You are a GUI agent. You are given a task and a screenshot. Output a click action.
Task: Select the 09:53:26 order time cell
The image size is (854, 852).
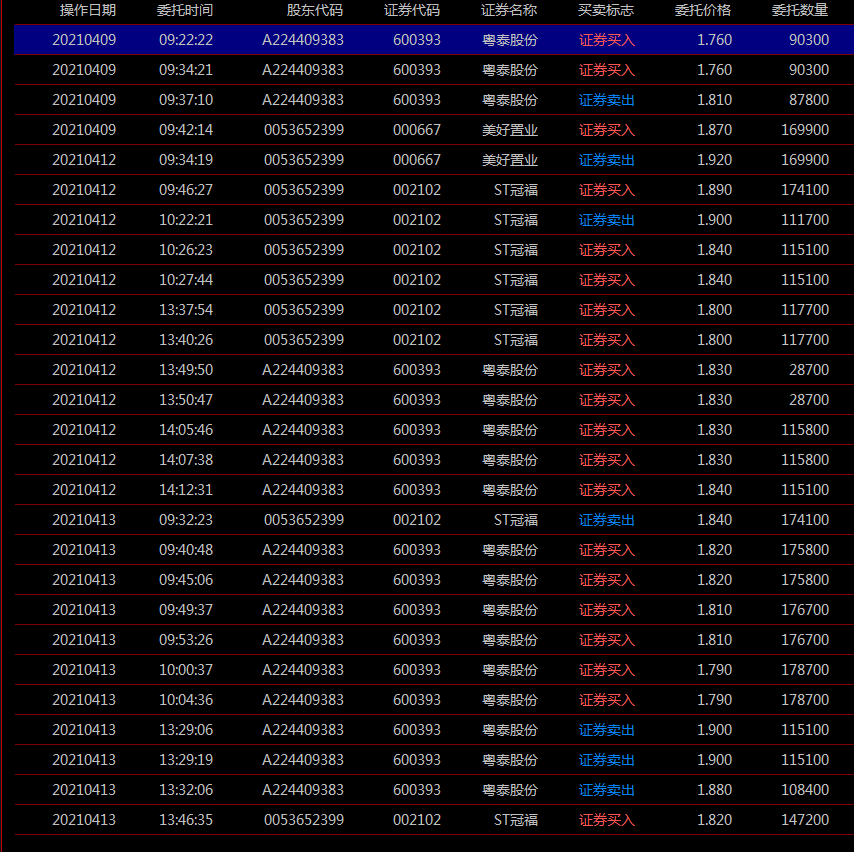tap(186, 639)
